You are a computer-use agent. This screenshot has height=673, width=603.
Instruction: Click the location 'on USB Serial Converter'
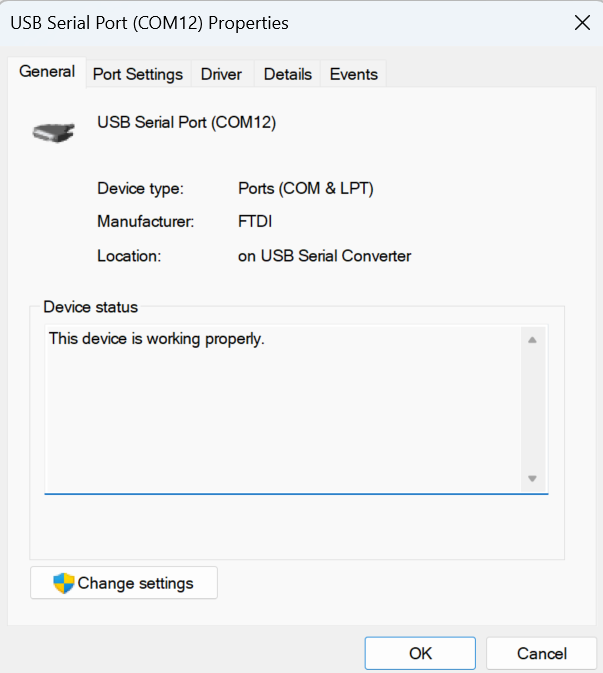324,256
